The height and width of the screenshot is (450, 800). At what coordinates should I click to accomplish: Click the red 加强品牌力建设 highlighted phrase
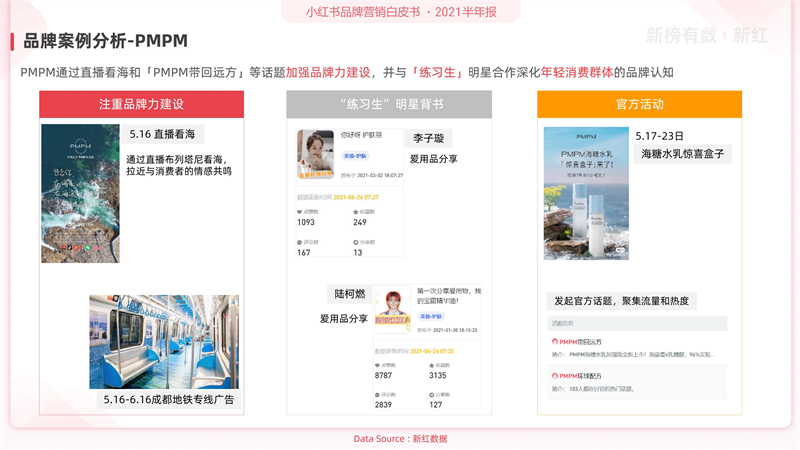[x=328, y=72]
